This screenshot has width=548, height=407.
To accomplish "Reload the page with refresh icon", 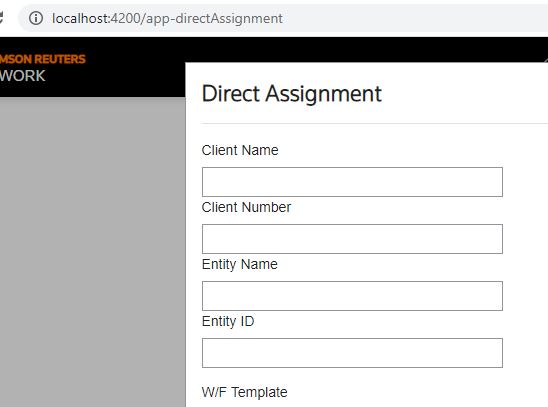I will point(1,17).
